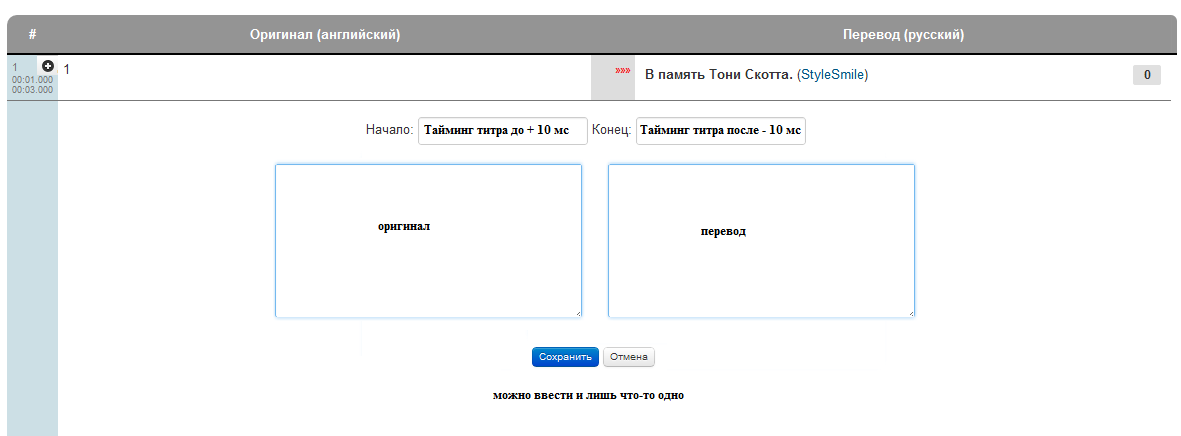Click the red arrows icon before translation
1181x436 pixels.
tap(622, 71)
